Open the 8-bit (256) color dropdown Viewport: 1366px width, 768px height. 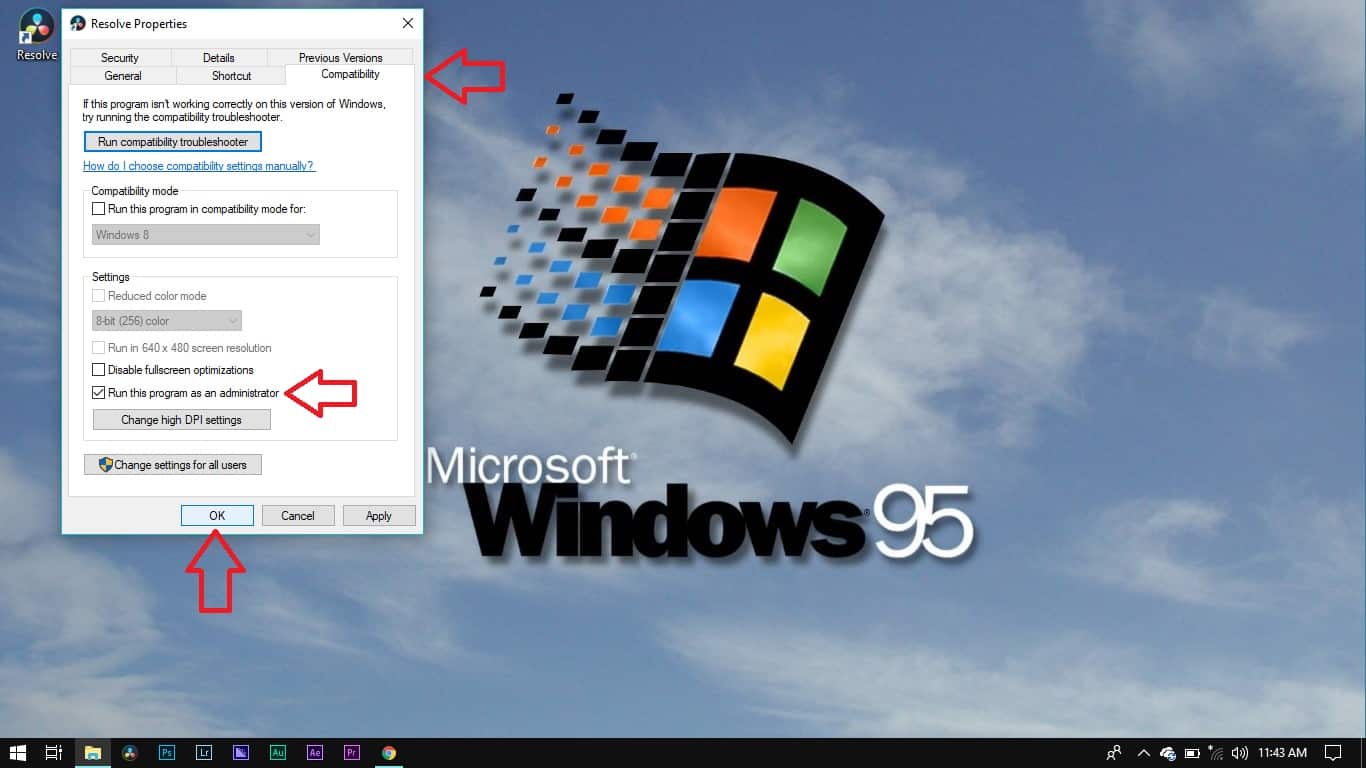click(167, 321)
